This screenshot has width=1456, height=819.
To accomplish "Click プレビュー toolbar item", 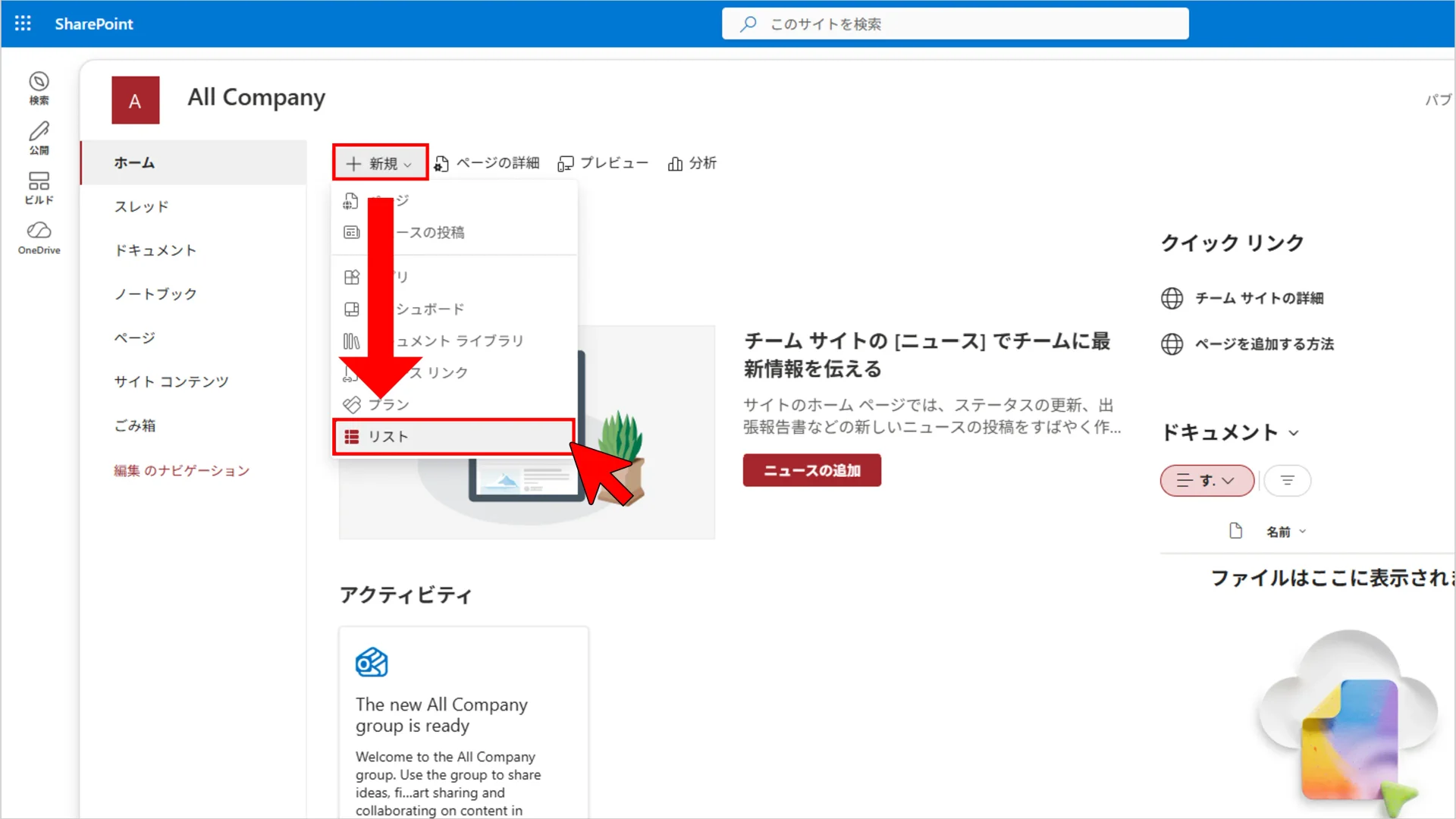I will pyautogui.click(x=603, y=163).
